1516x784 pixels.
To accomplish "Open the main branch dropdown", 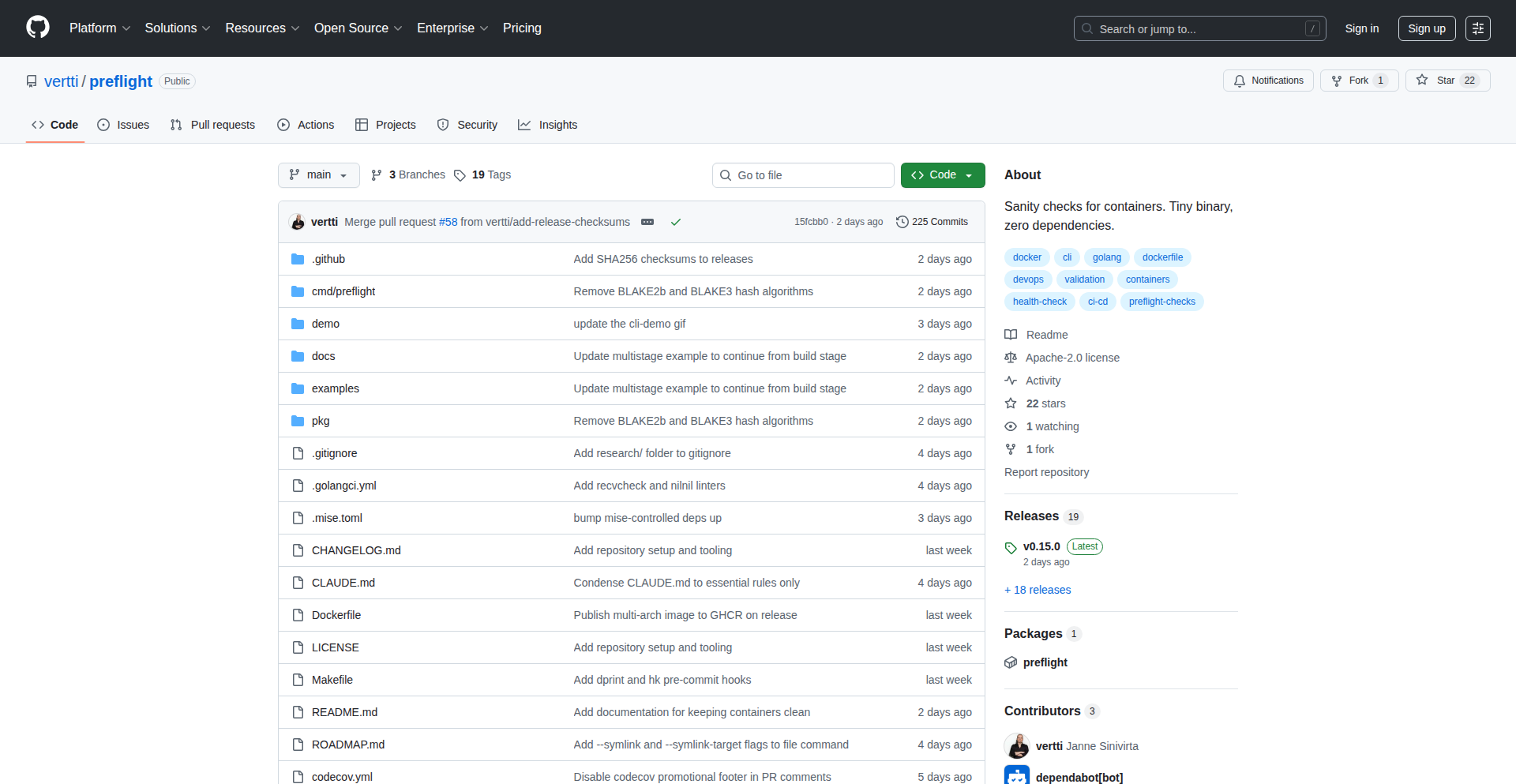I will click(318, 174).
